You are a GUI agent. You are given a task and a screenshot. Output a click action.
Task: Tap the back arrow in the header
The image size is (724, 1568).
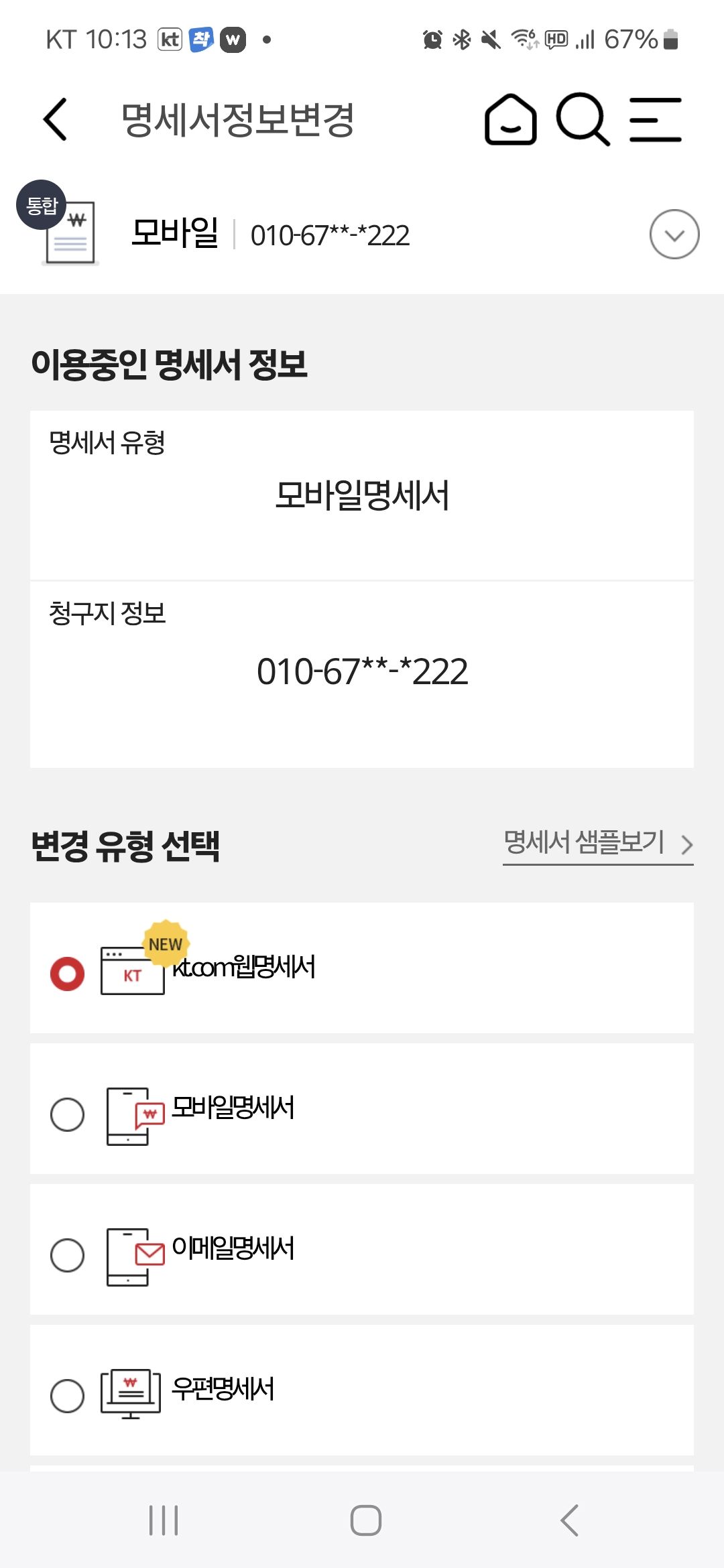coord(56,119)
